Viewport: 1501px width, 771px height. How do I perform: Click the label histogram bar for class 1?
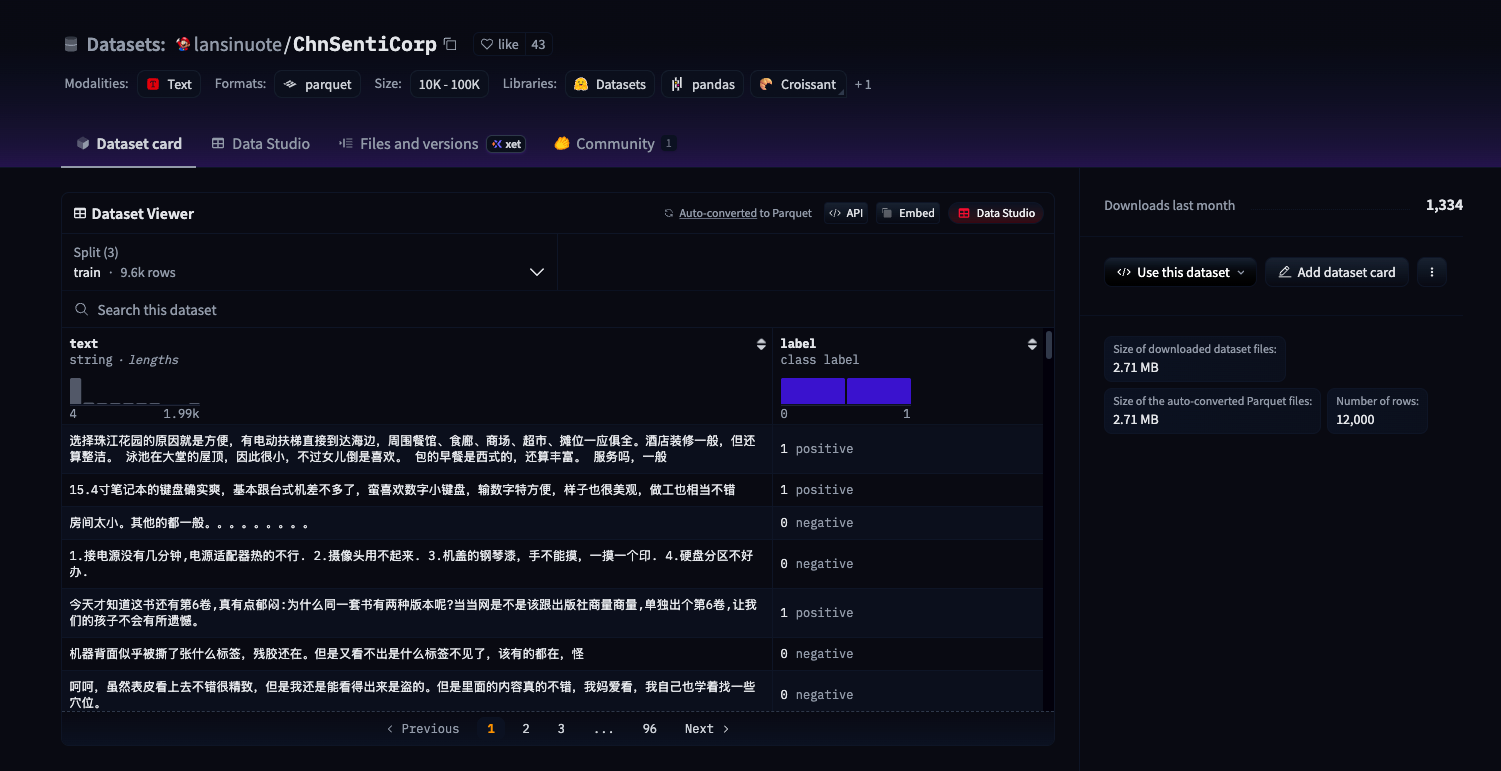tap(879, 391)
